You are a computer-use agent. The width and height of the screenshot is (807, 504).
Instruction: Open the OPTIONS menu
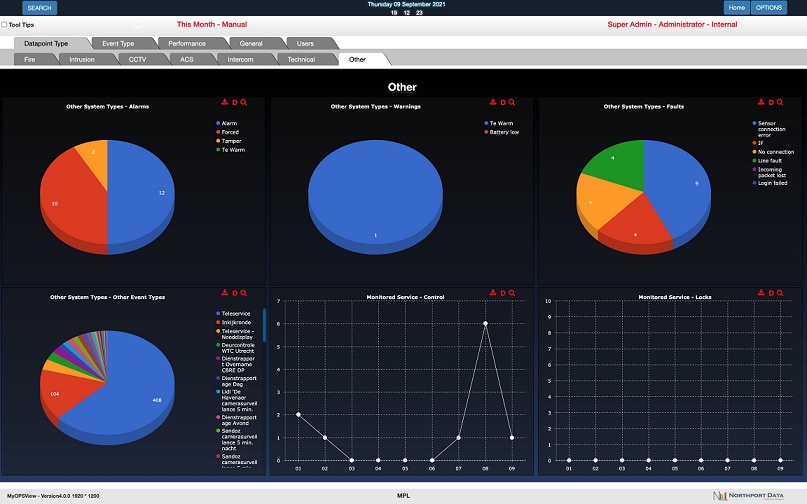pos(768,7)
